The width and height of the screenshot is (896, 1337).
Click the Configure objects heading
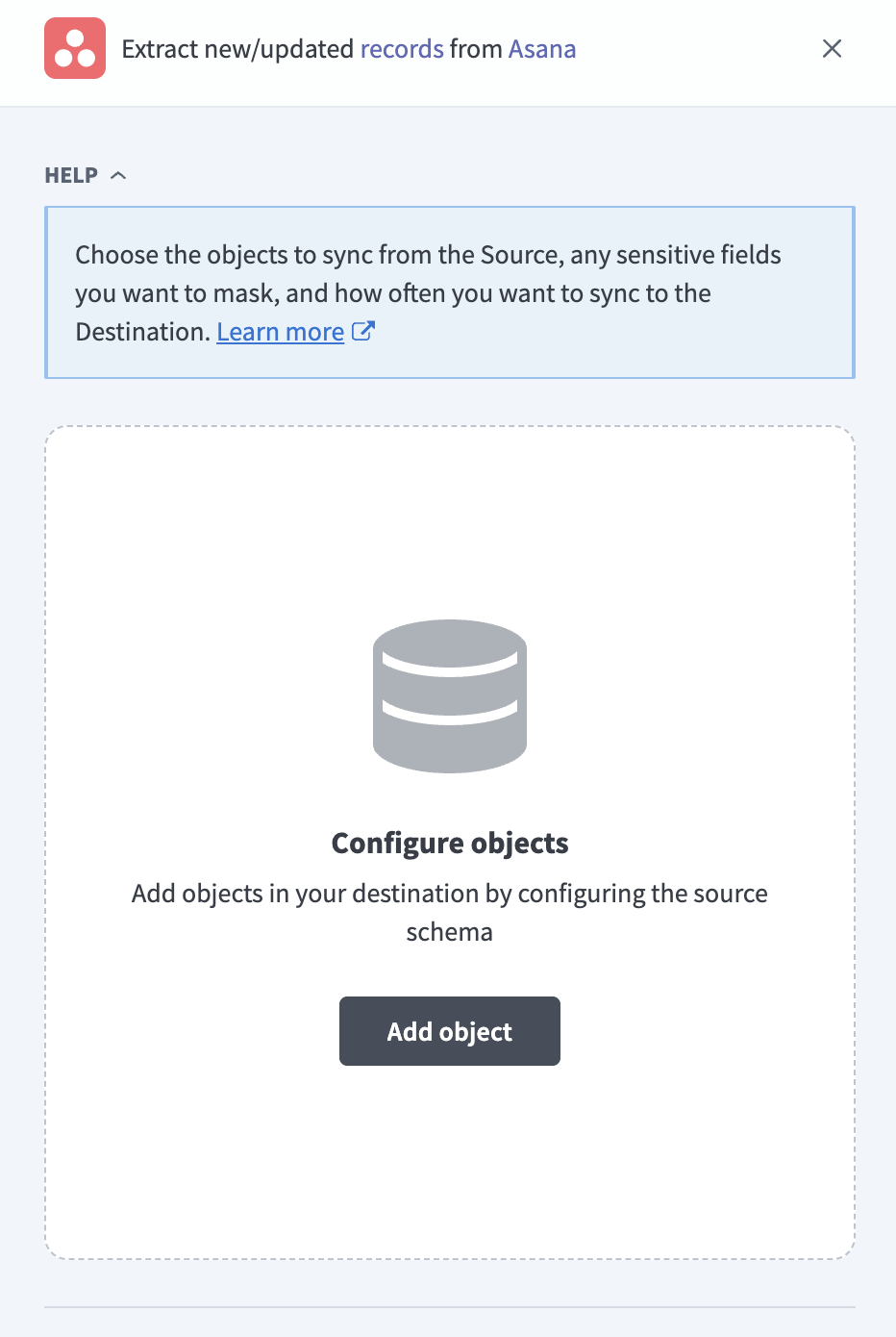[x=450, y=843]
